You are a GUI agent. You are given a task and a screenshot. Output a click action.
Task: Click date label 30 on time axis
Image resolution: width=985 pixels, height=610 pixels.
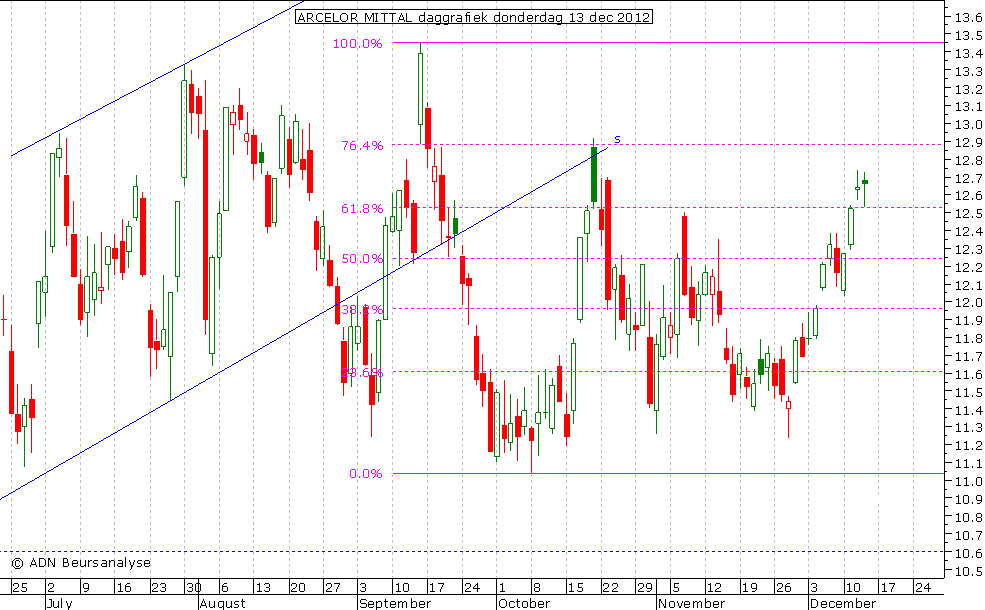(193, 588)
